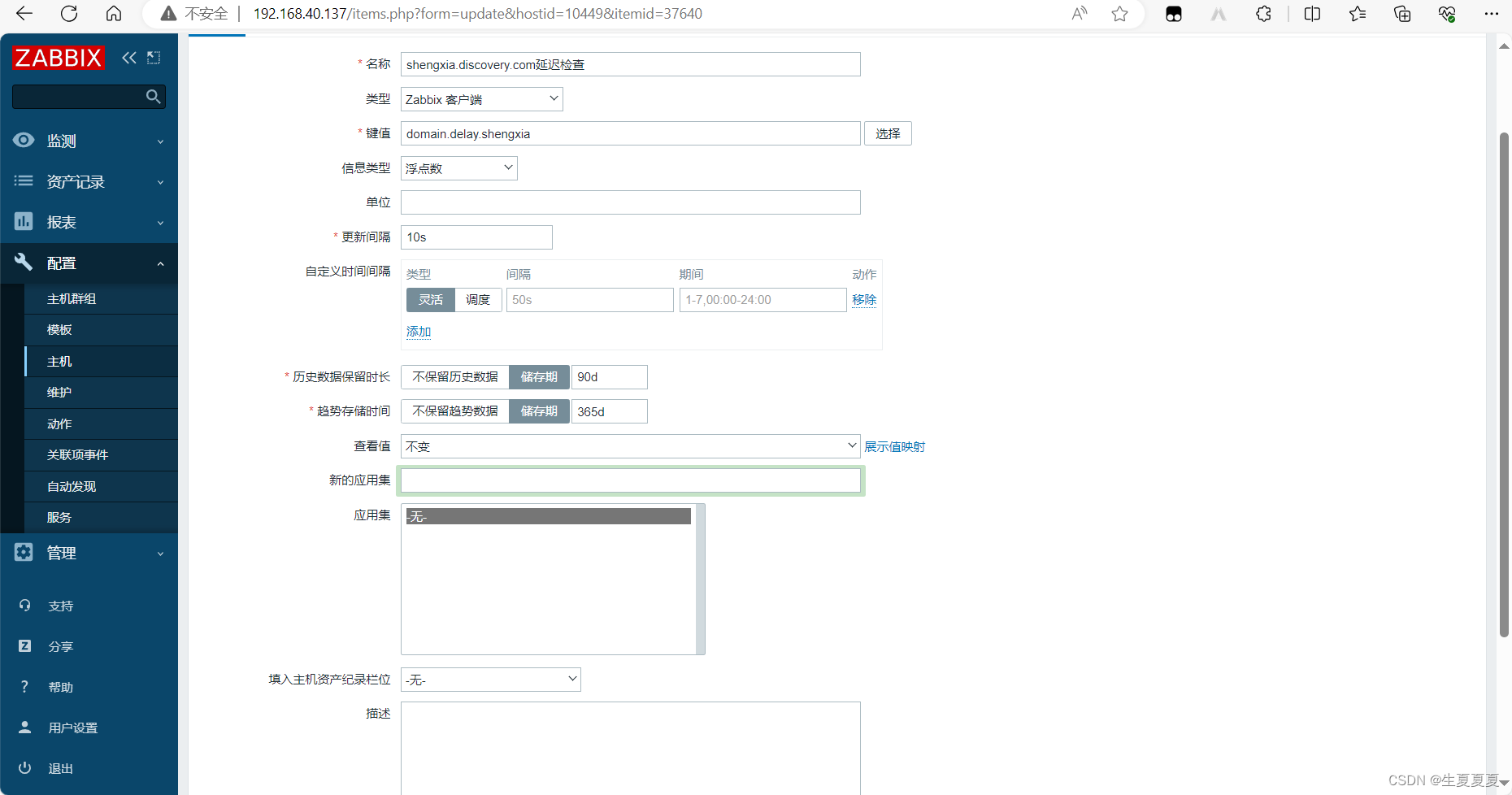
Task: Click the 键值 input domain.delay.shengxia
Action: pyautogui.click(x=630, y=133)
